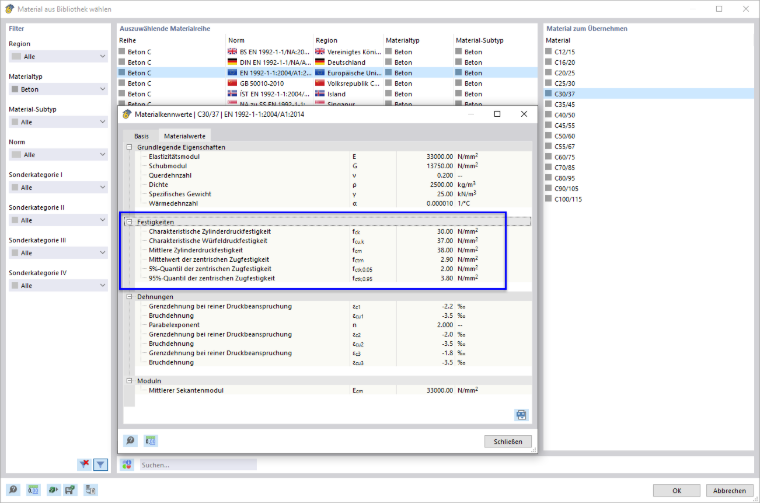Click the Suchen search field
Screen dimensions: 760x503
[198, 465]
